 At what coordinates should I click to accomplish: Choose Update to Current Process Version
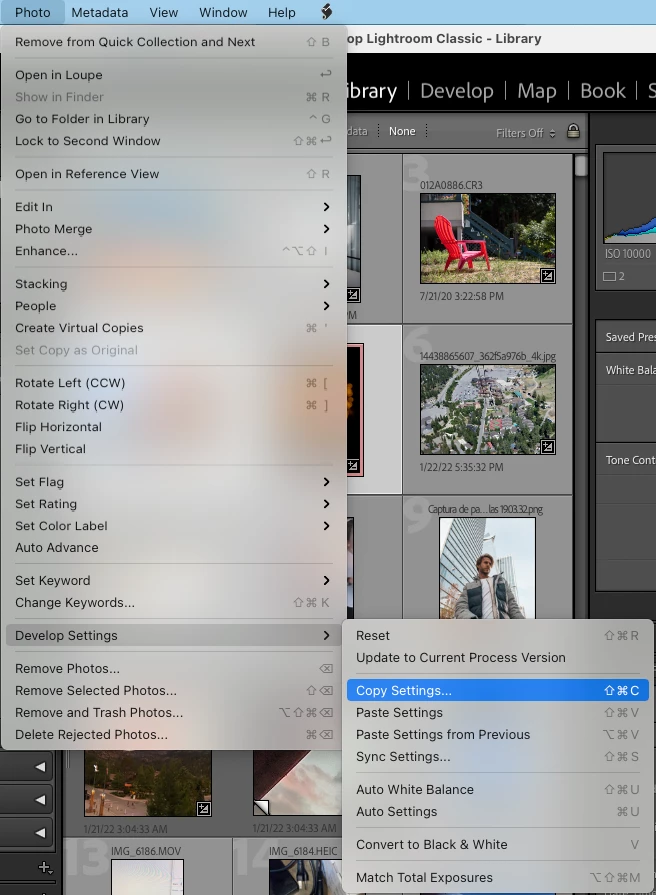point(497,658)
